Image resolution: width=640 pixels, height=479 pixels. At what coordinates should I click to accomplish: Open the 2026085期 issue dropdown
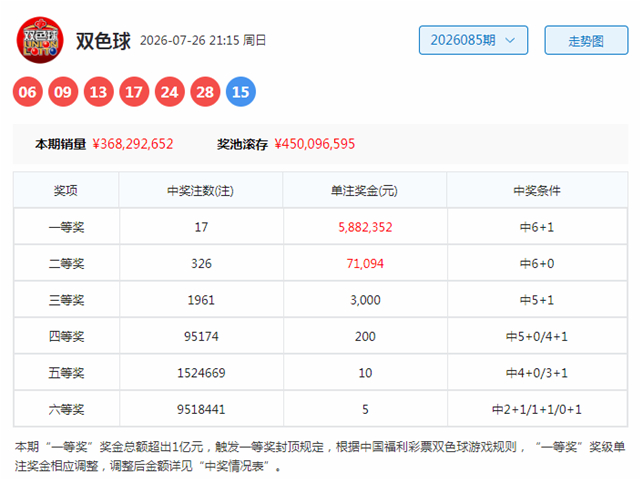[473, 40]
